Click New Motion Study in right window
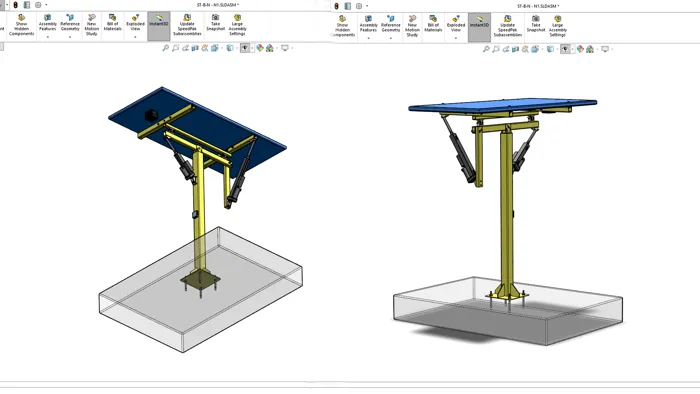This screenshot has height=394, width=700. point(412,27)
